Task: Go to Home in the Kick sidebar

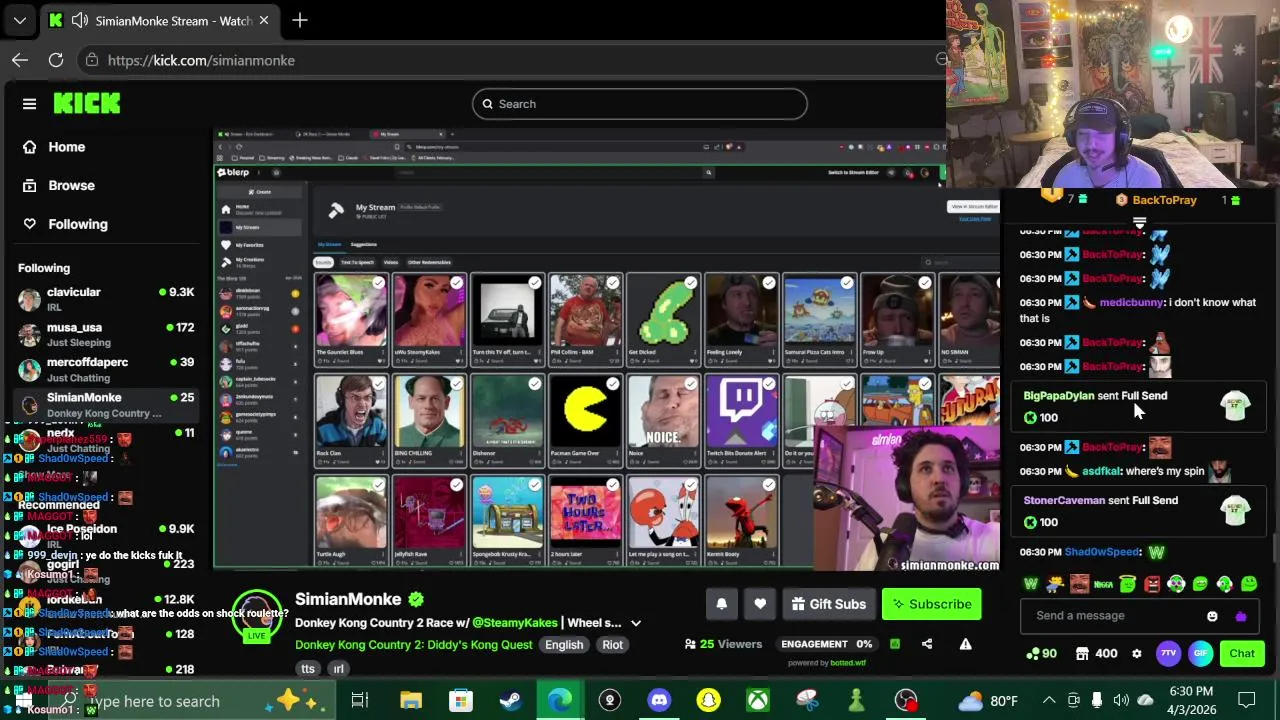Action: (66, 147)
